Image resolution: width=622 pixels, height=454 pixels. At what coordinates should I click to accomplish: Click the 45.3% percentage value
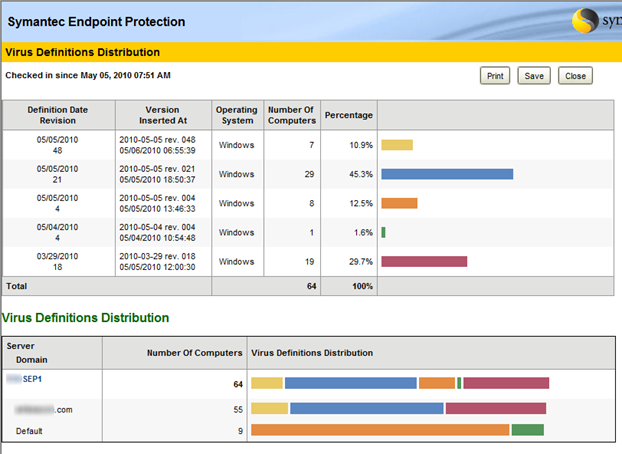click(361, 174)
